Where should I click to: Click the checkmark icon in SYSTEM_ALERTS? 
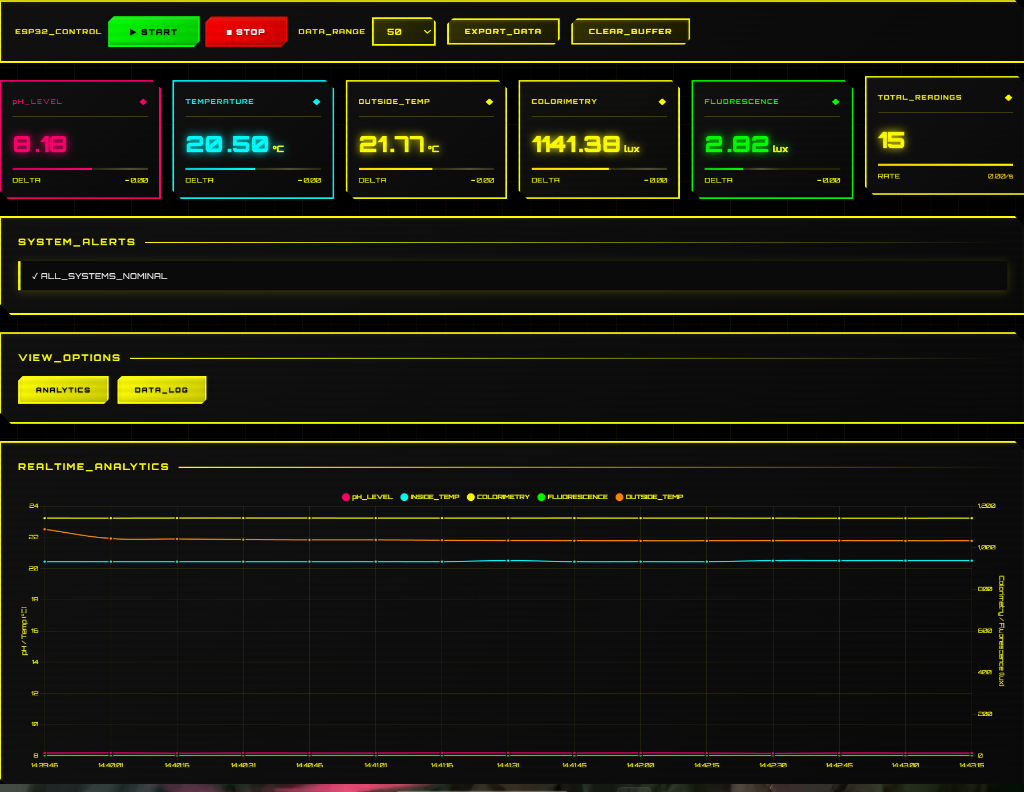(35, 275)
